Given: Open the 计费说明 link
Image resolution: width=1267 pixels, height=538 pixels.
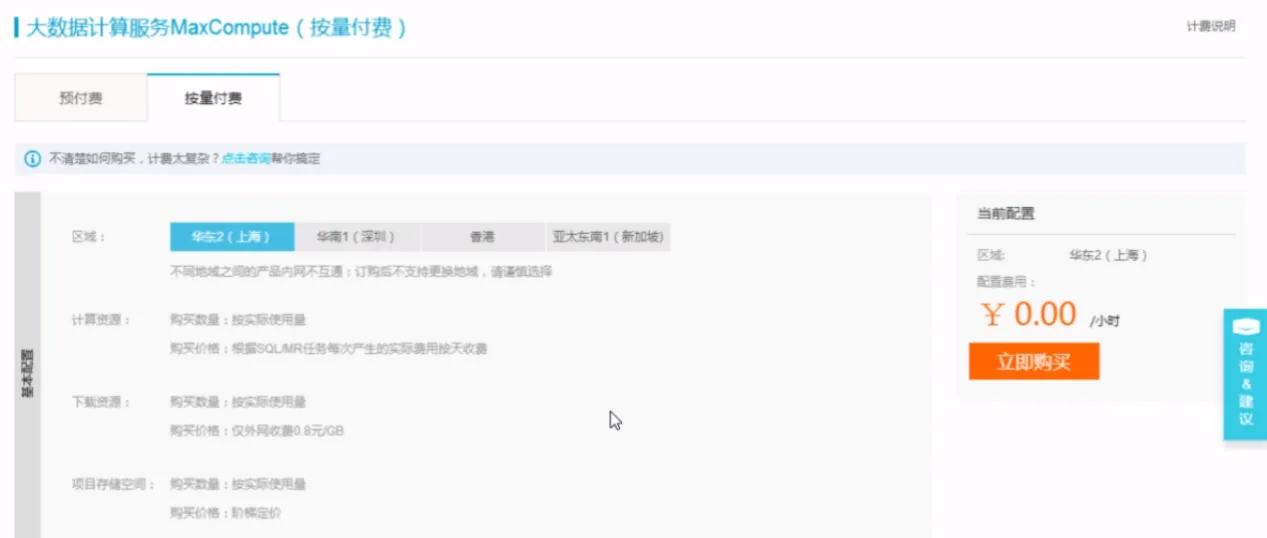Looking at the screenshot, I should [x=1210, y=27].
